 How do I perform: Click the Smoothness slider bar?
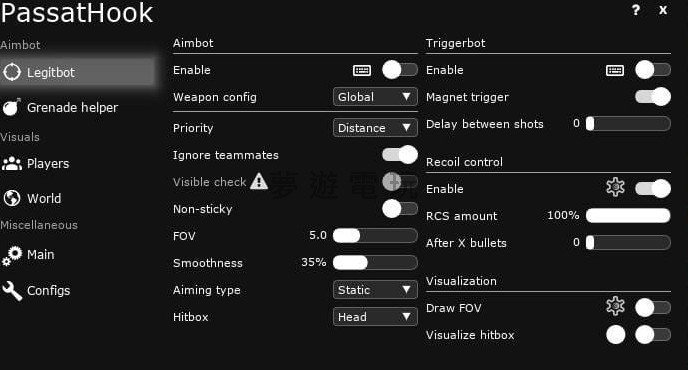375,262
